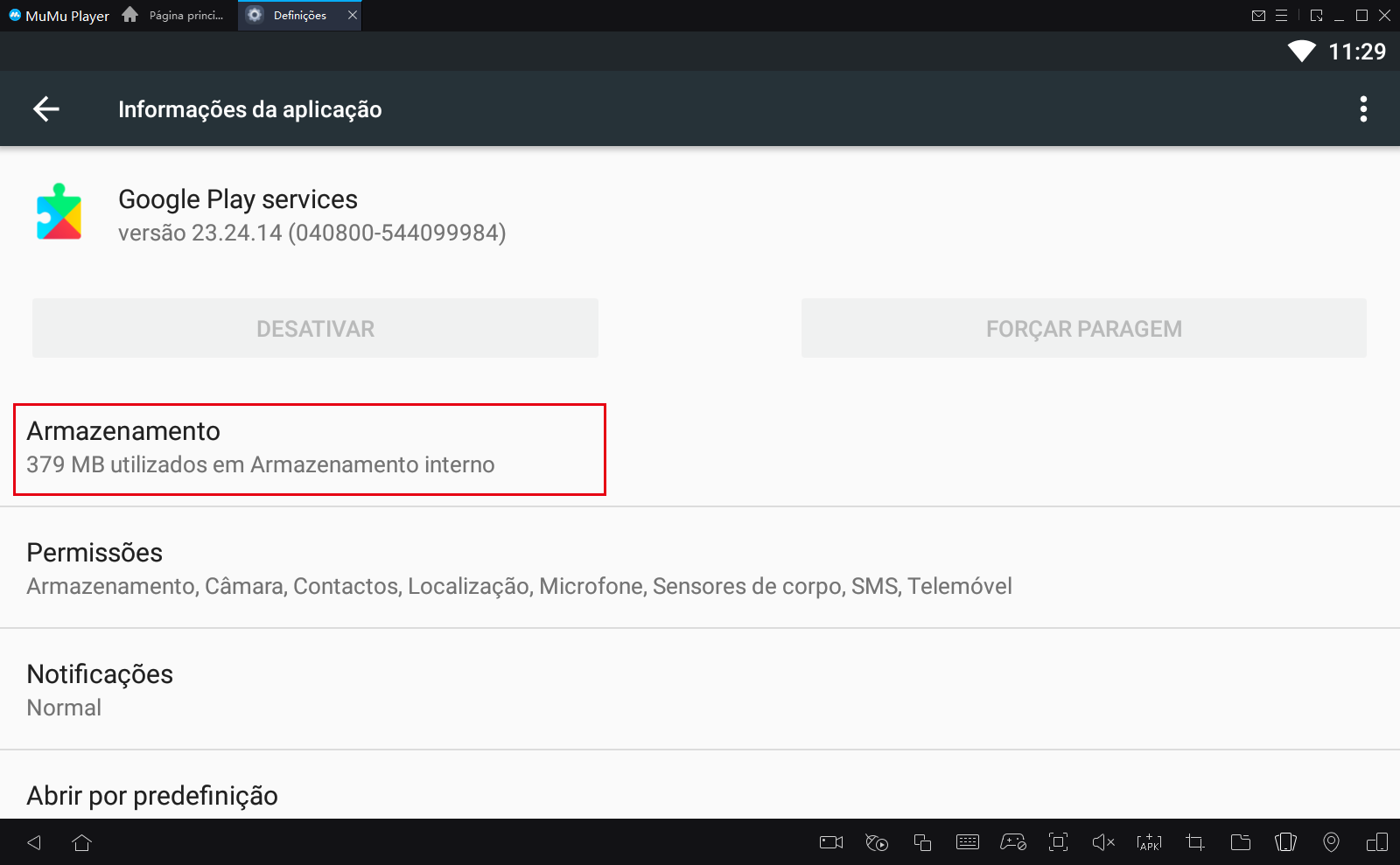Click the Google Play services app icon

tap(59, 212)
